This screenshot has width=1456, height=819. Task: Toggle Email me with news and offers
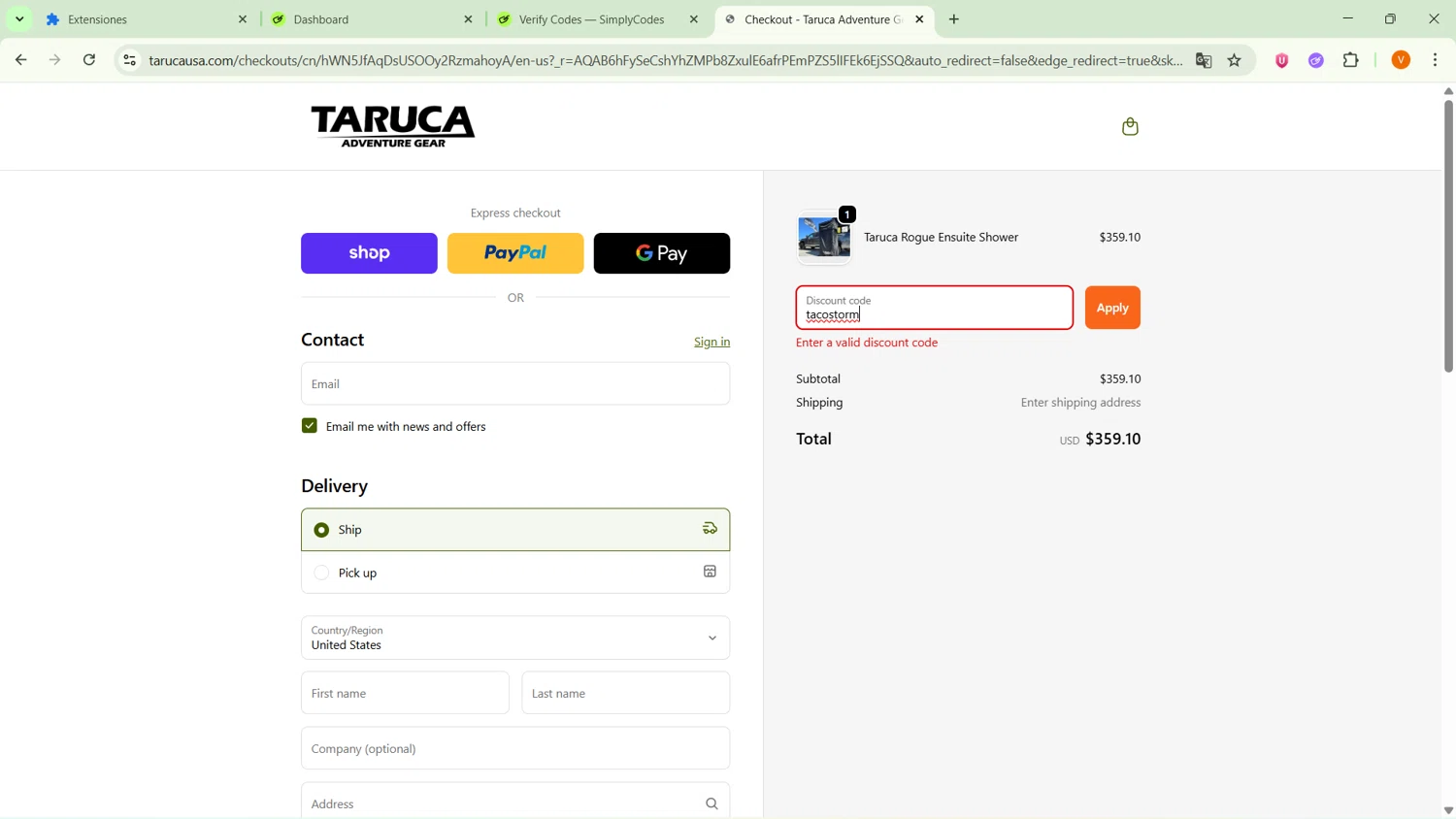click(x=310, y=426)
